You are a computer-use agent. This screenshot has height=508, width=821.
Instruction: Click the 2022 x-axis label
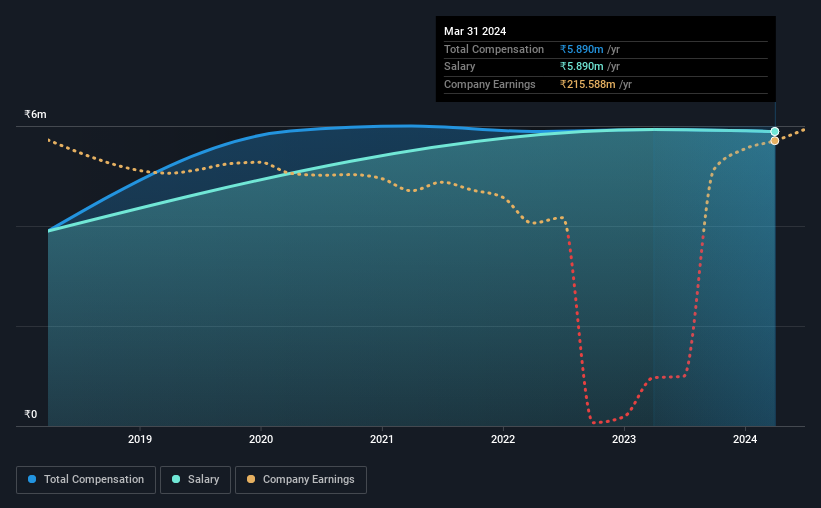click(x=503, y=439)
